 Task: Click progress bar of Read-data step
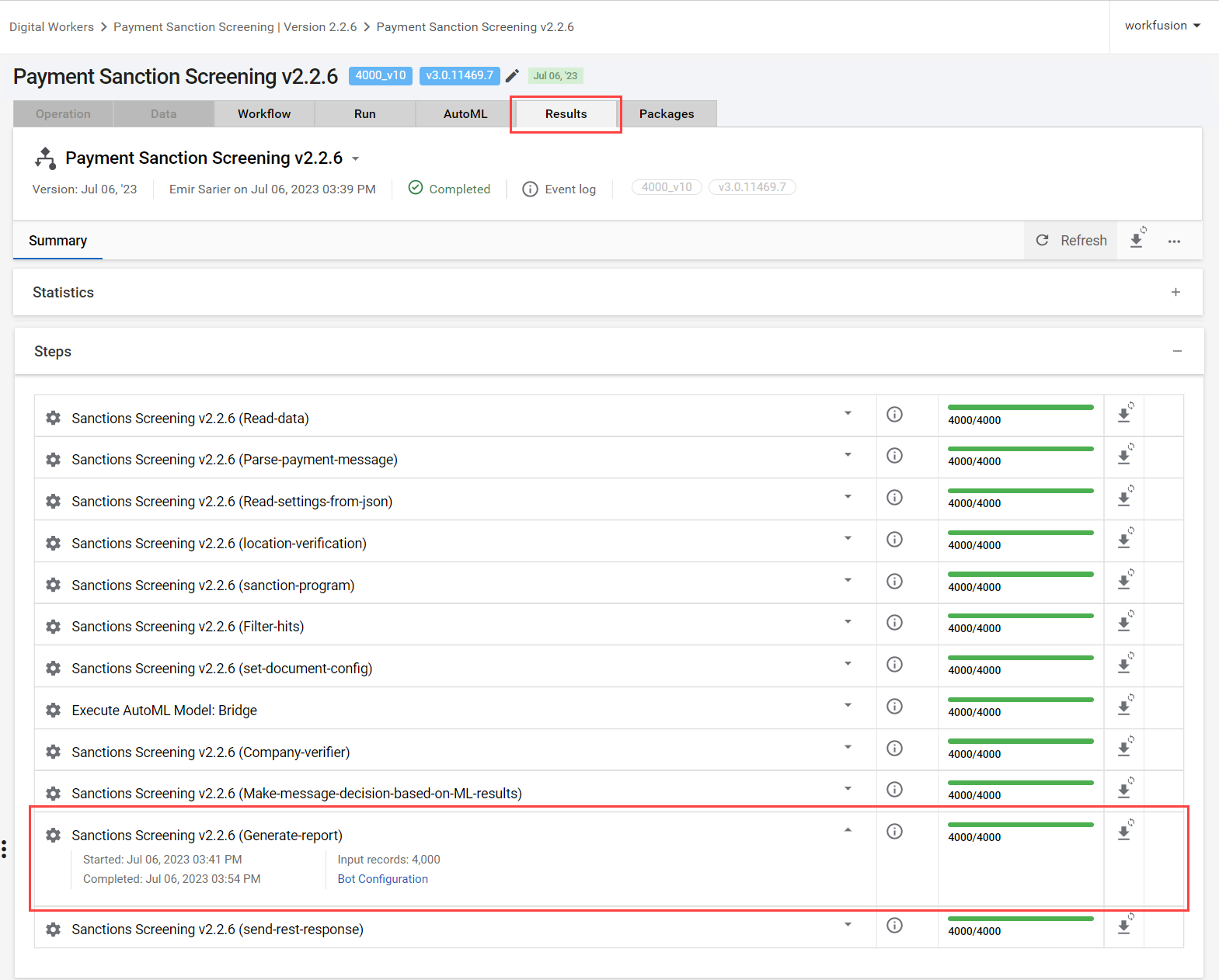click(x=1021, y=408)
